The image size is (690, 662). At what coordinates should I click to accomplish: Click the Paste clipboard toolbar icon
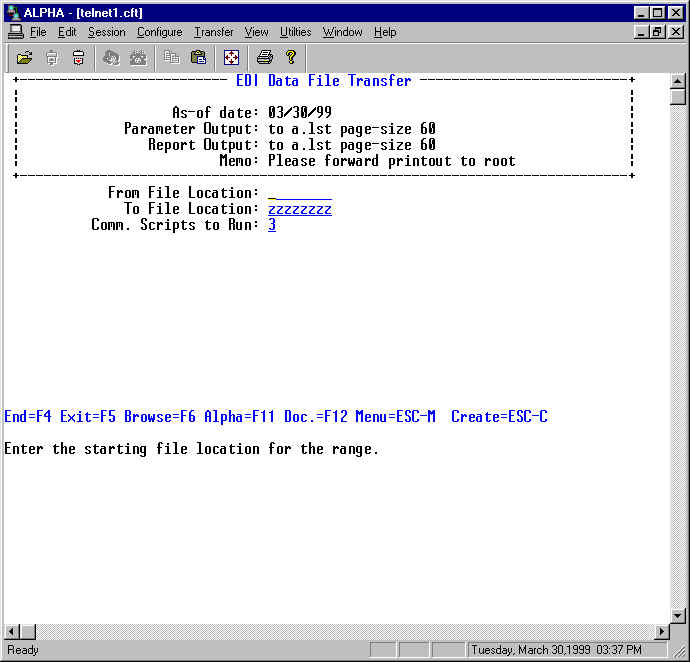click(x=198, y=58)
